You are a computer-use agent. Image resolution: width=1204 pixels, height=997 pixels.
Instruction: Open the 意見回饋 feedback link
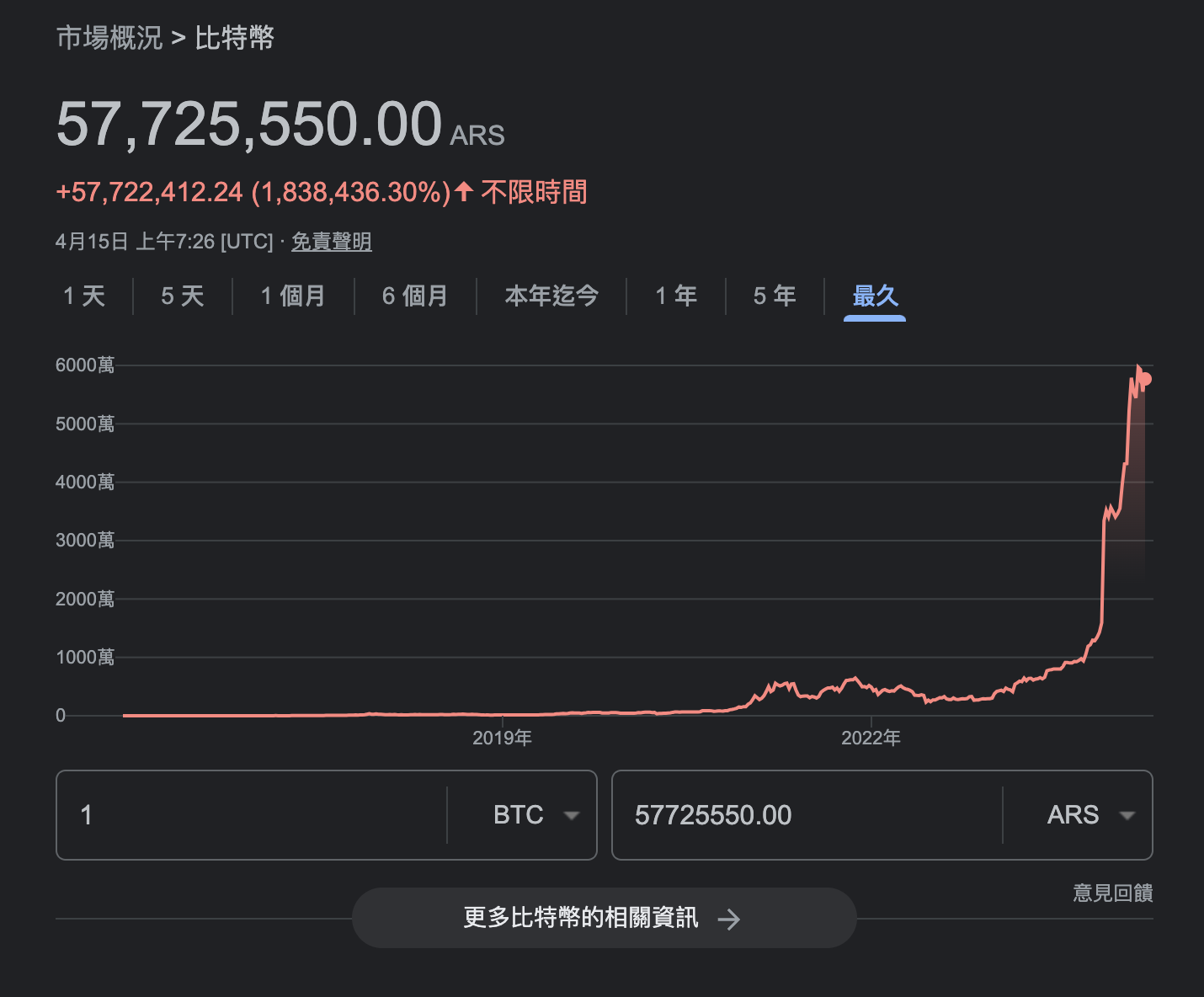pos(1113,893)
